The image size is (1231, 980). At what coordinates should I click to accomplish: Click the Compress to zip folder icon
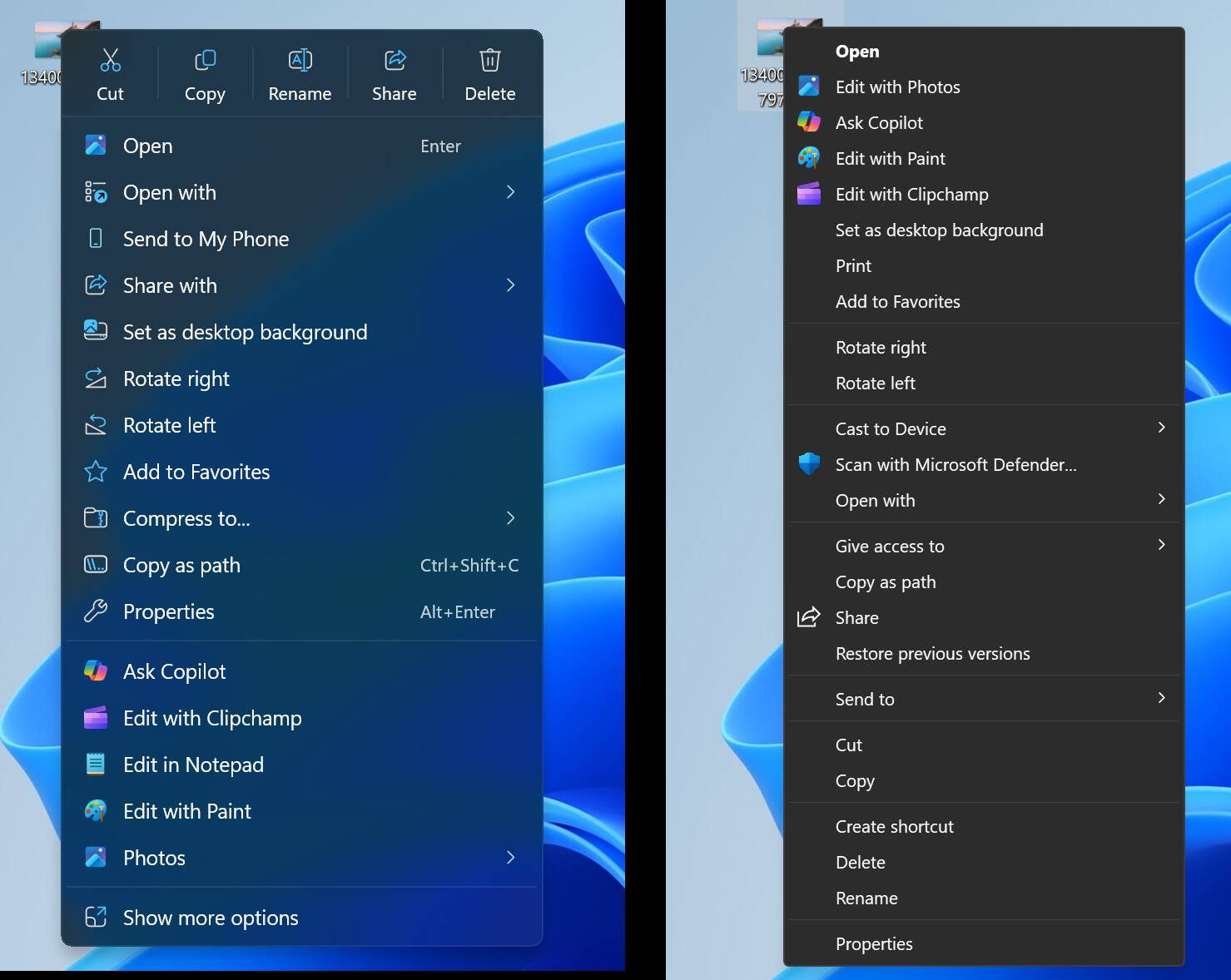coord(96,518)
